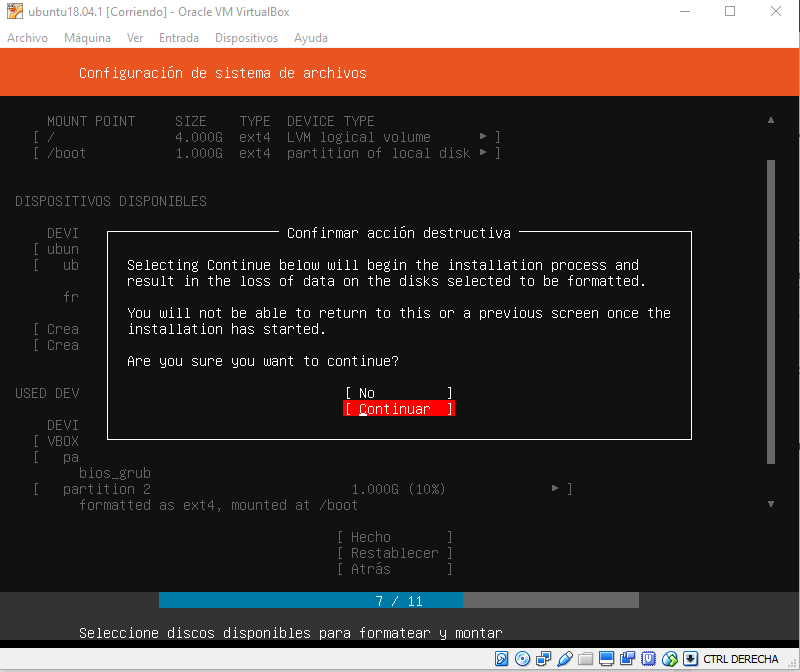The height and width of the screenshot is (672, 800).
Task: Click the network adapters status icon
Action: pyautogui.click(x=543, y=659)
